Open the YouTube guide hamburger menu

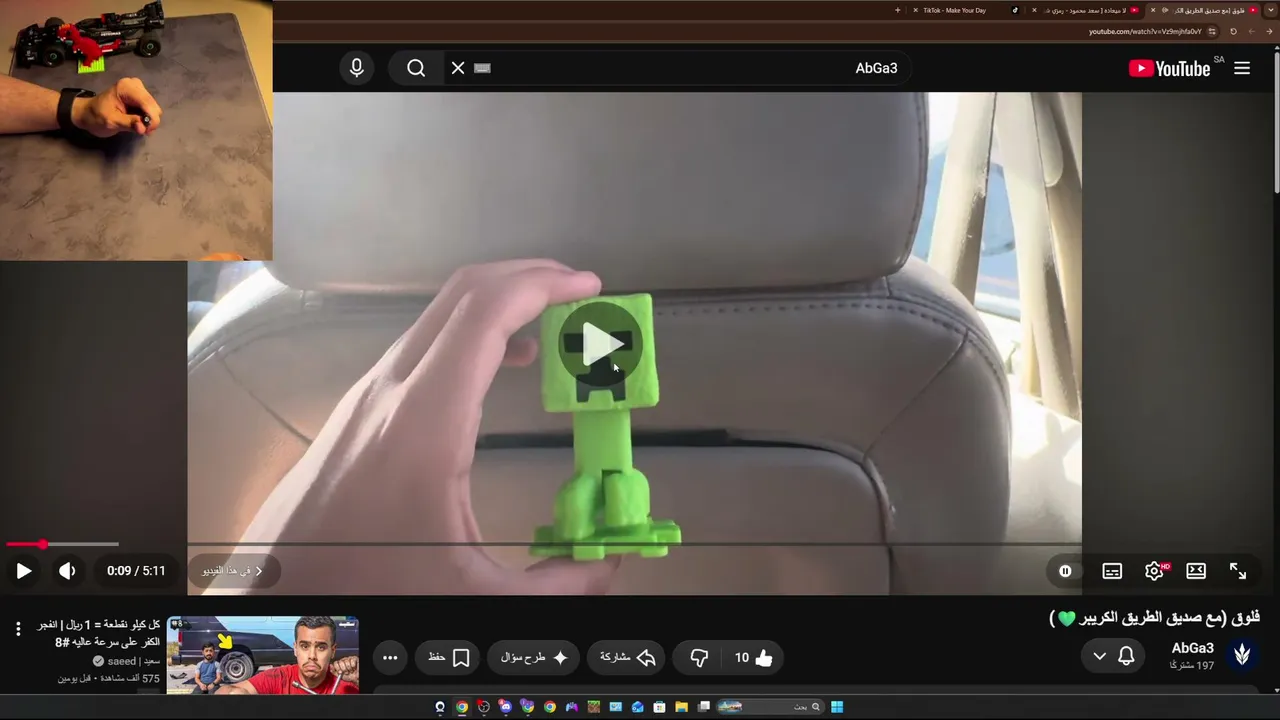[1242, 68]
